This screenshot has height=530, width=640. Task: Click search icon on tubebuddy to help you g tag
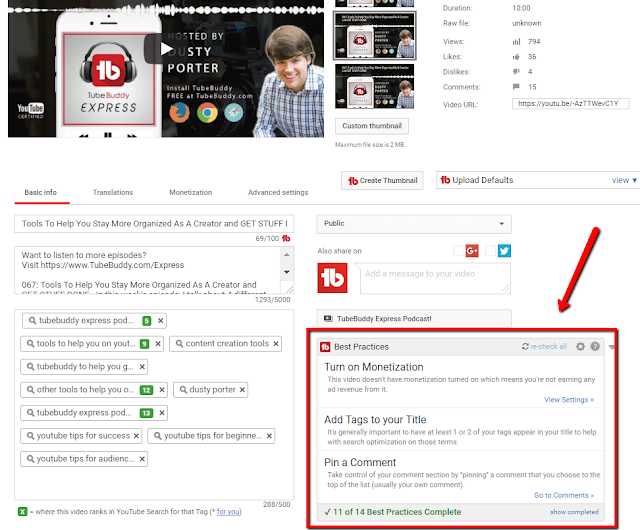pos(31,367)
